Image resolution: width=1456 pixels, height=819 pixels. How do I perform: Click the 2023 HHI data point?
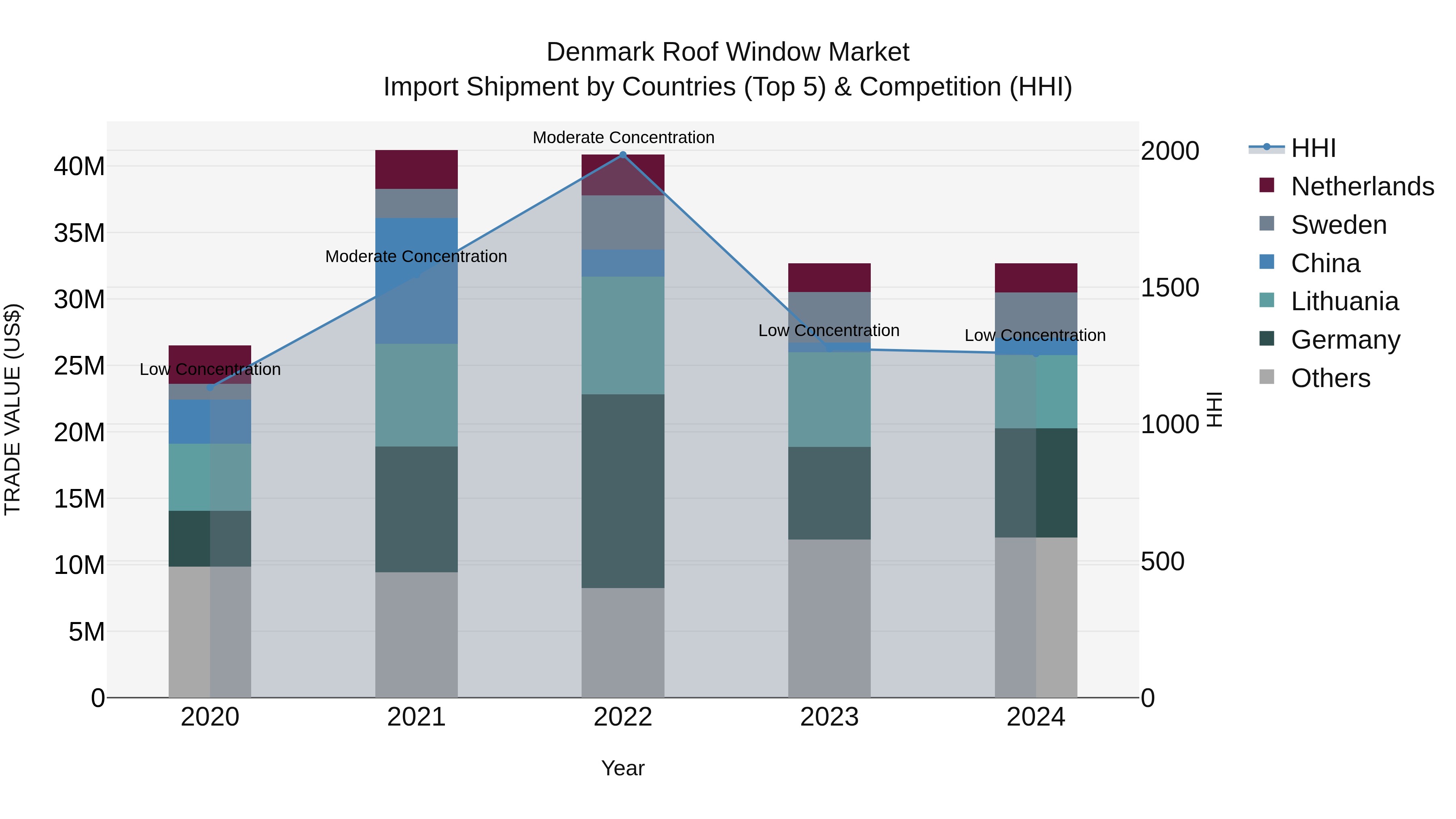[x=829, y=349]
